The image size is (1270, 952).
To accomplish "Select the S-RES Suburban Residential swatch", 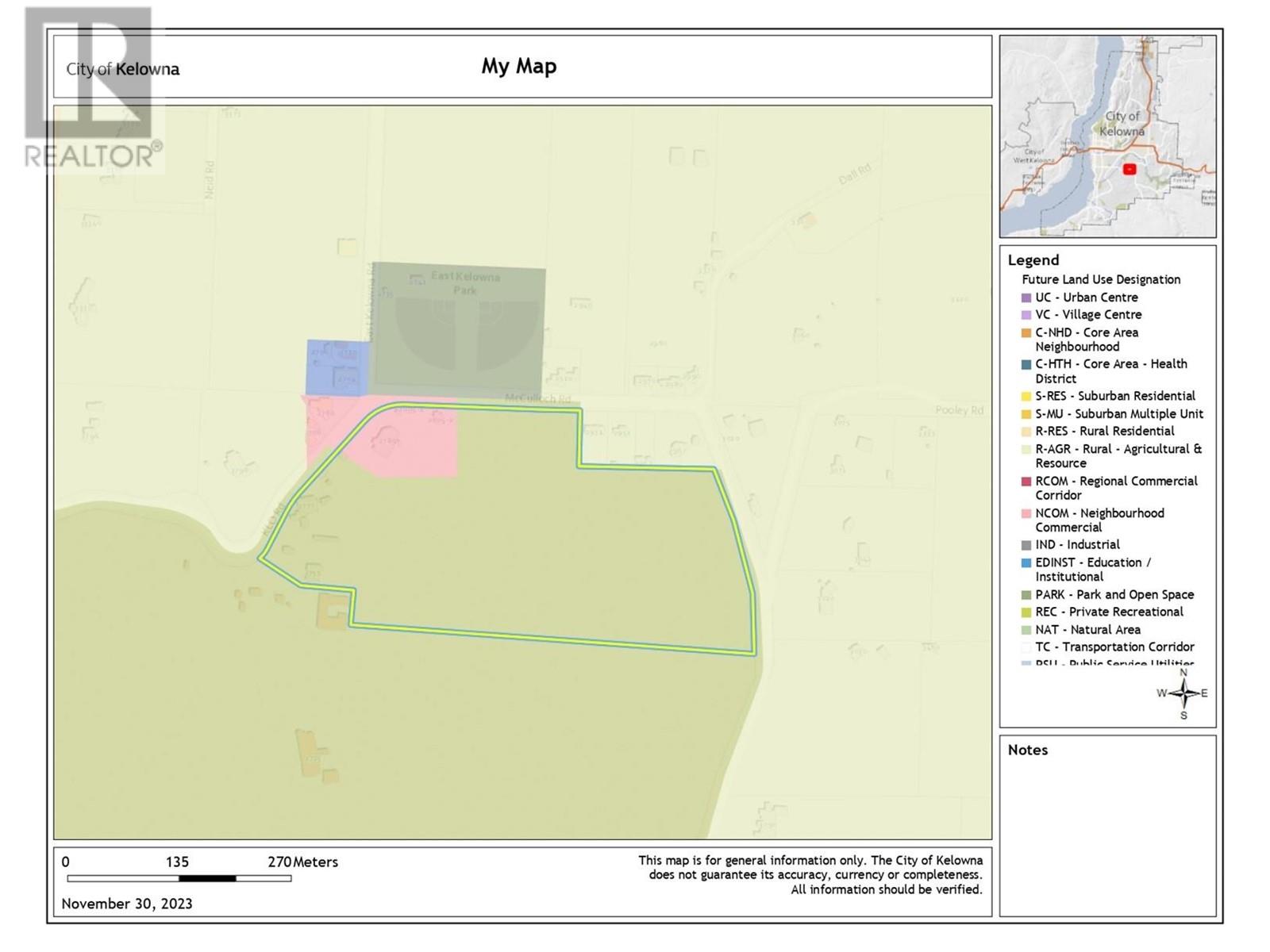I will tap(1026, 396).
